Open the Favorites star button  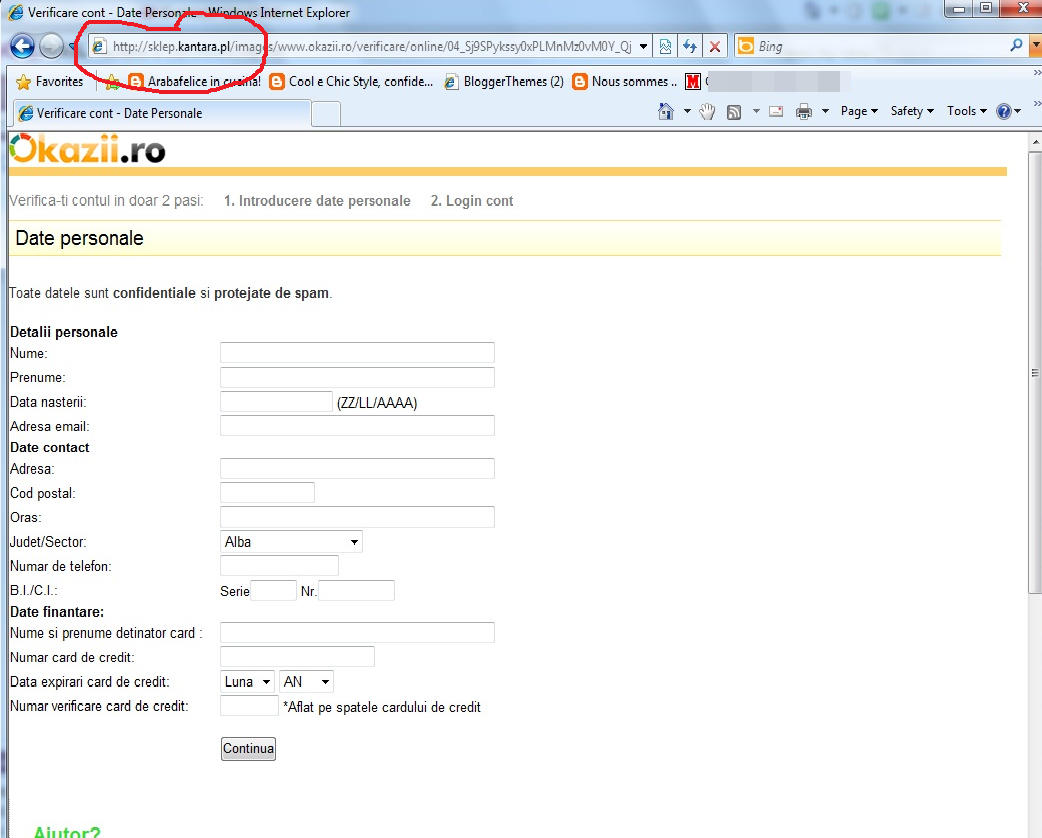50,82
